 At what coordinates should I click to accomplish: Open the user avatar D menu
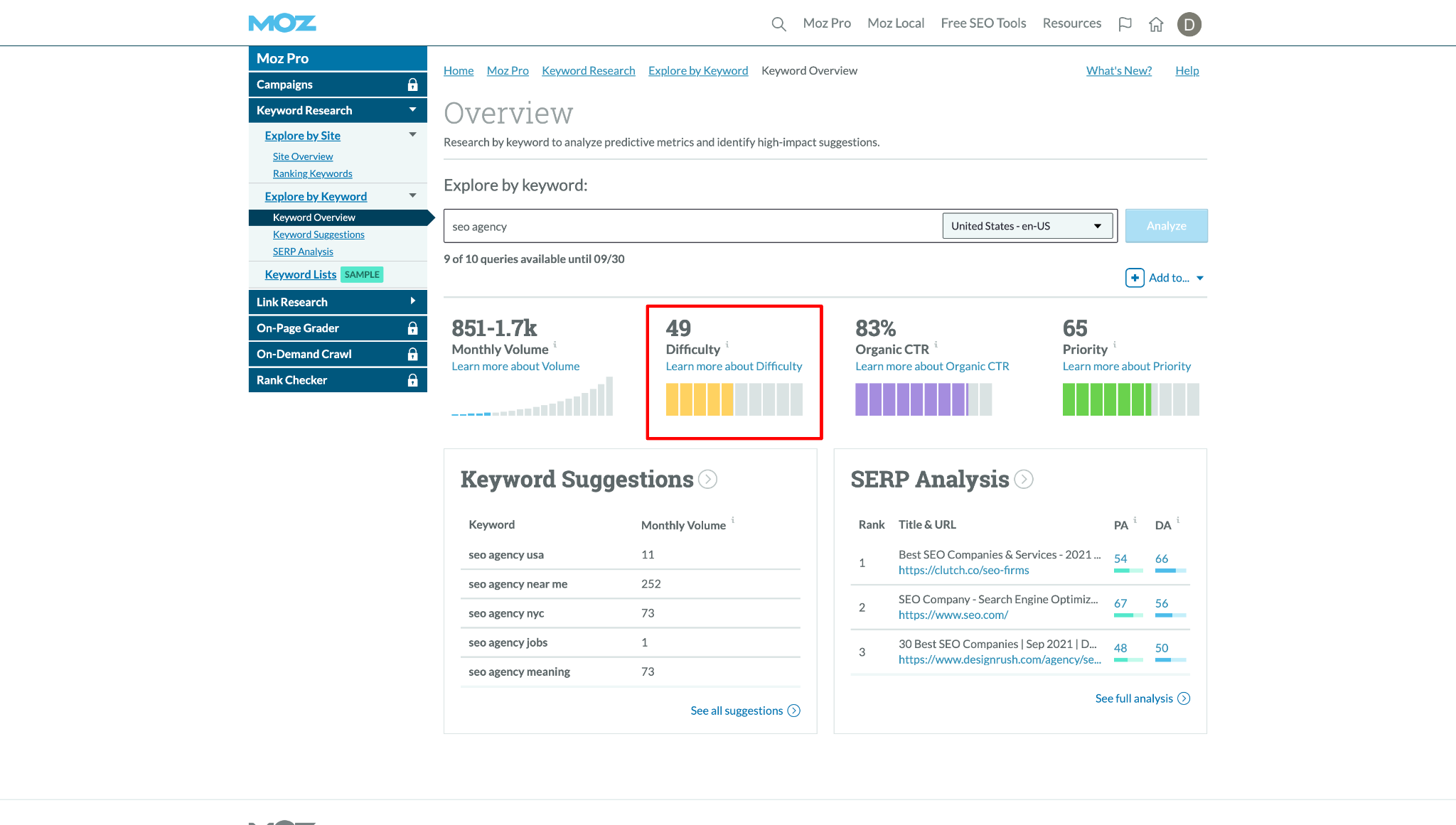click(1189, 24)
